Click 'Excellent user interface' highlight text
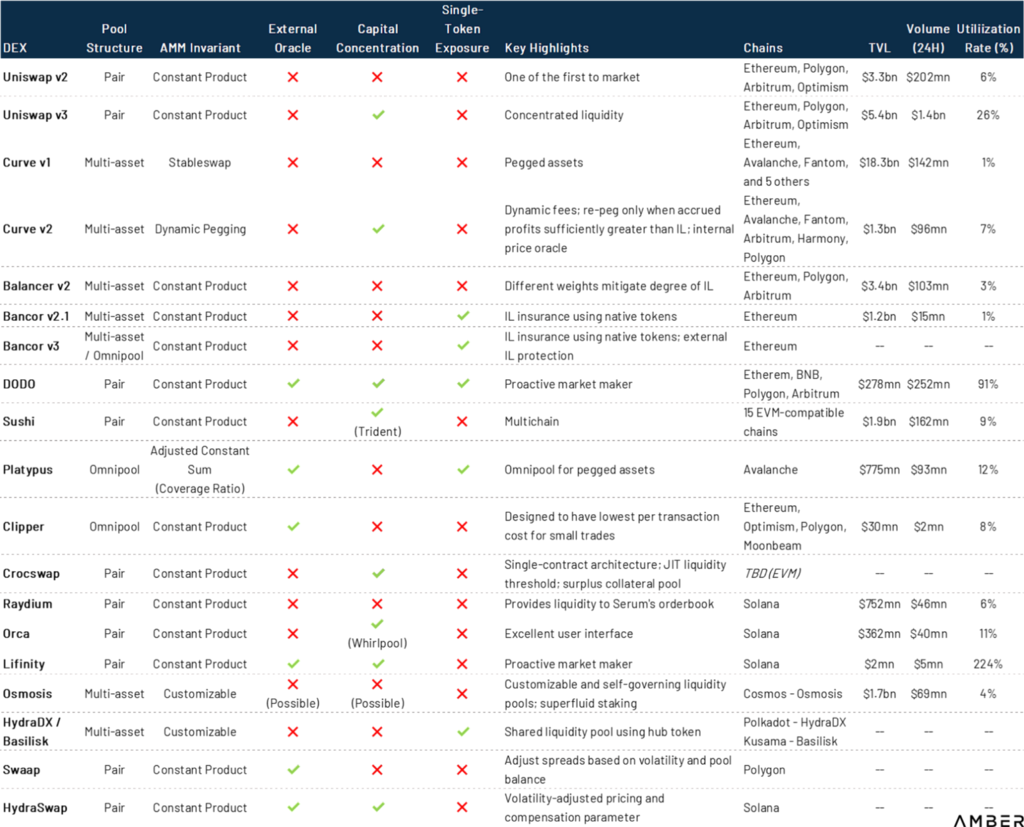 point(568,634)
